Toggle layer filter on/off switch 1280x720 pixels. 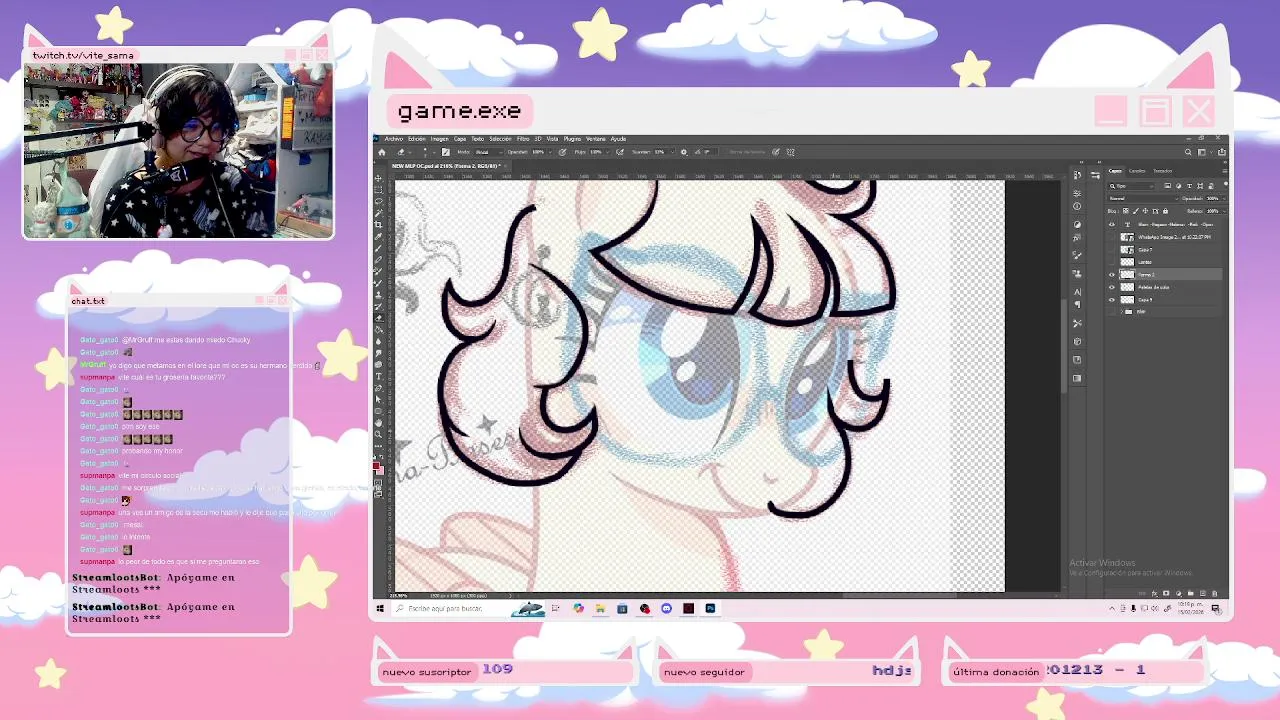(1225, 184)
